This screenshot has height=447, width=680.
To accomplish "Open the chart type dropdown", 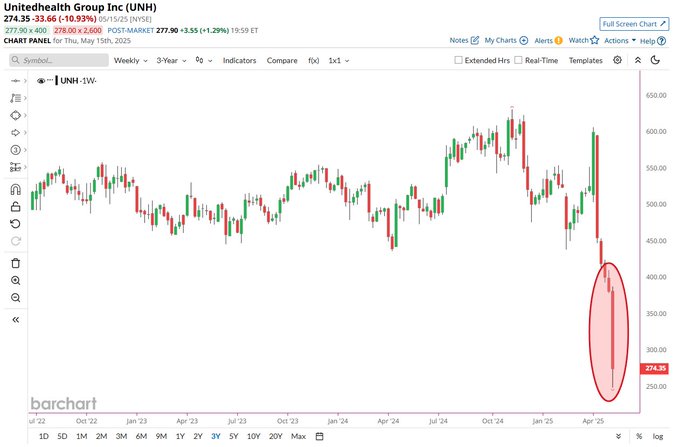I will [203, 60].
